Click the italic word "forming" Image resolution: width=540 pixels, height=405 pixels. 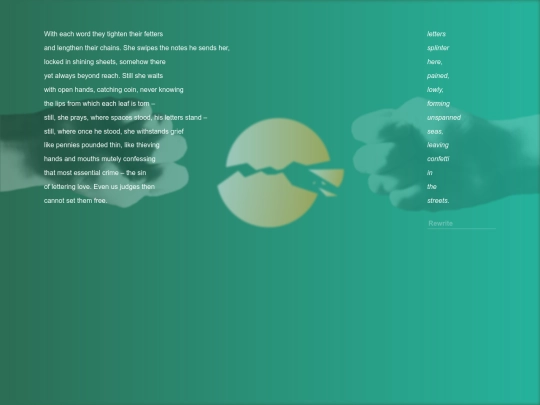(x=438, y=104)
